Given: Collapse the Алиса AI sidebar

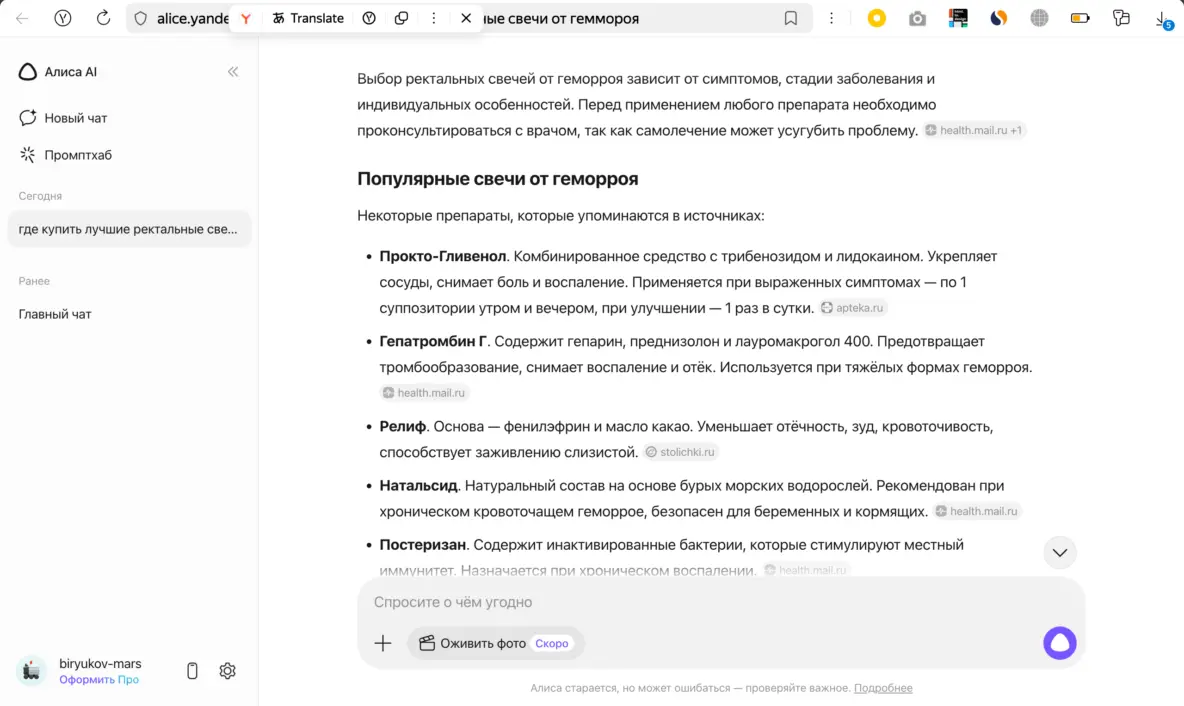Looking at the screenshot, I should coord(233,71).
